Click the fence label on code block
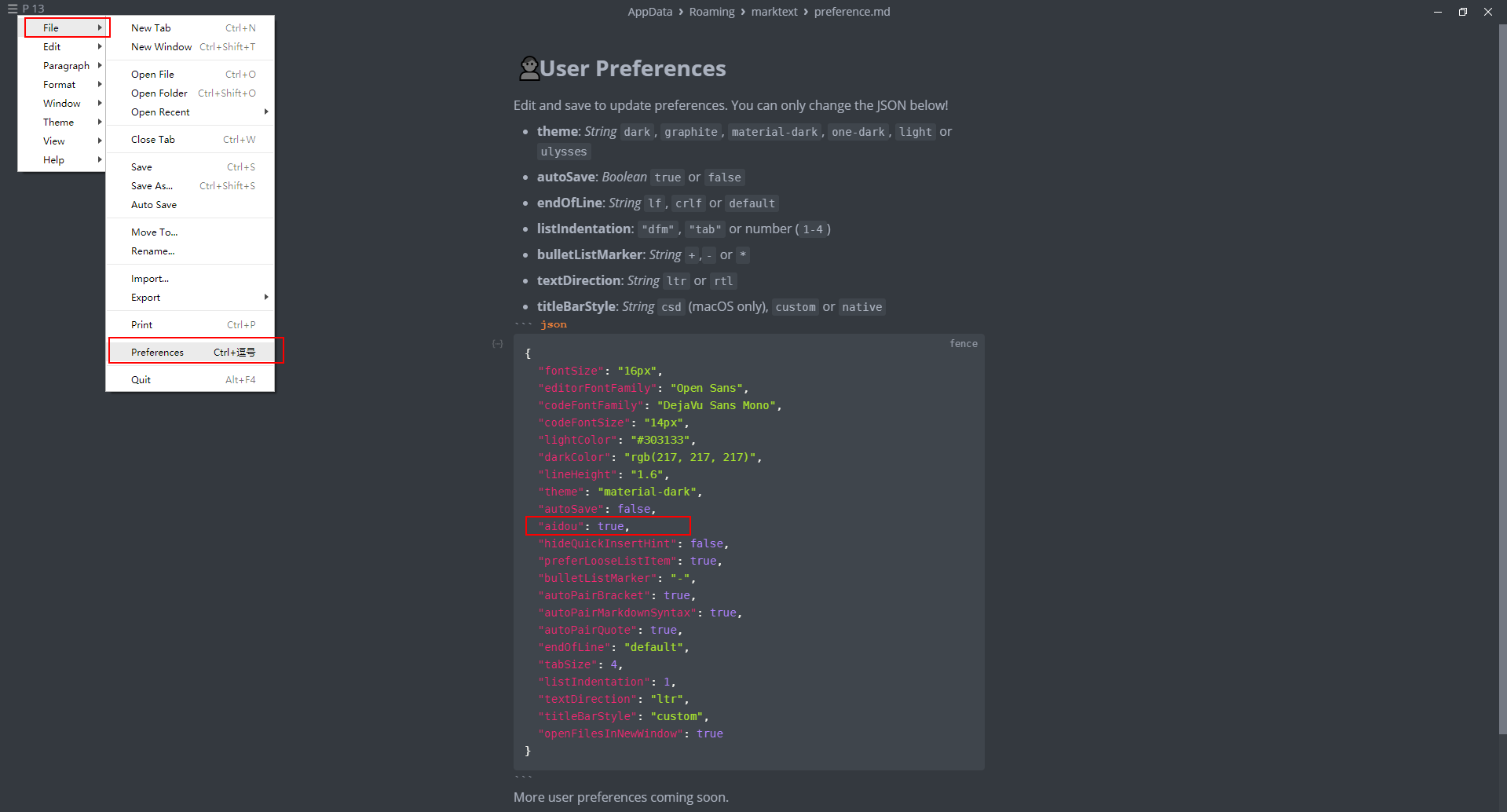The width and height of the screenshot is (1507, 812). point(964,343)
